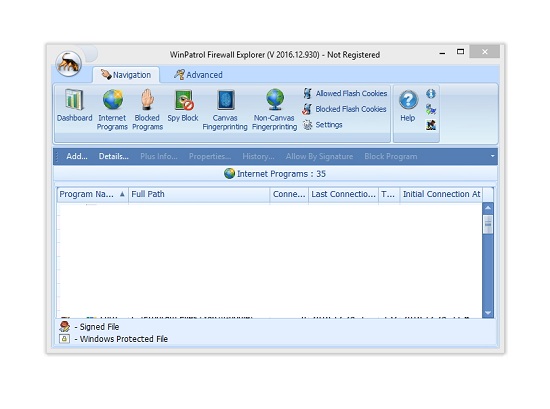Sort by Initial Connection At column
This screenshot has width=550, height=409.
click(441, 194)
